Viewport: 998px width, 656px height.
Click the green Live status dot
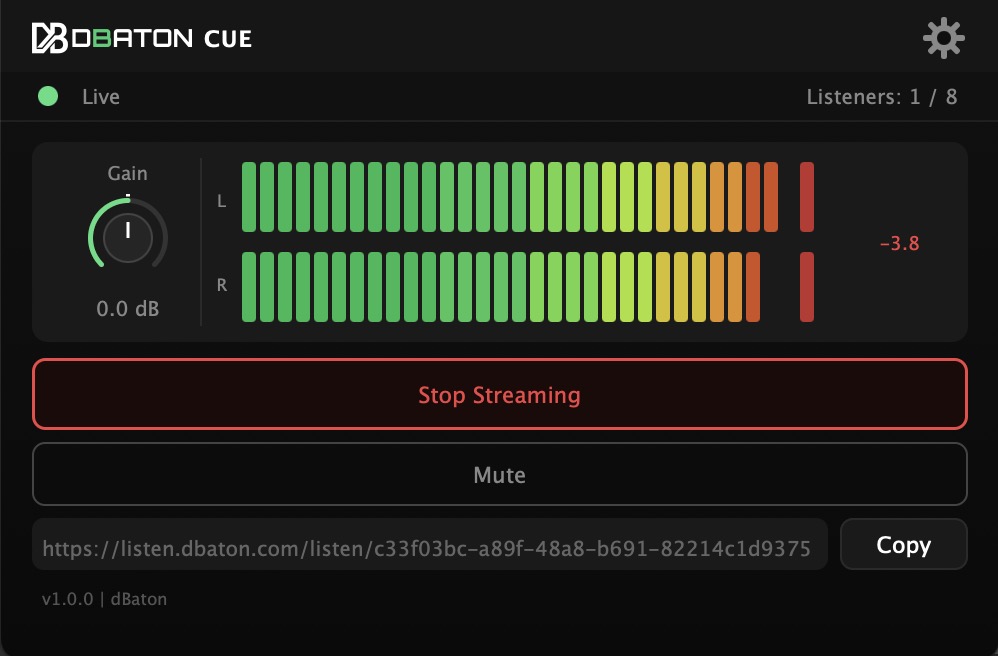click(48, 96)
